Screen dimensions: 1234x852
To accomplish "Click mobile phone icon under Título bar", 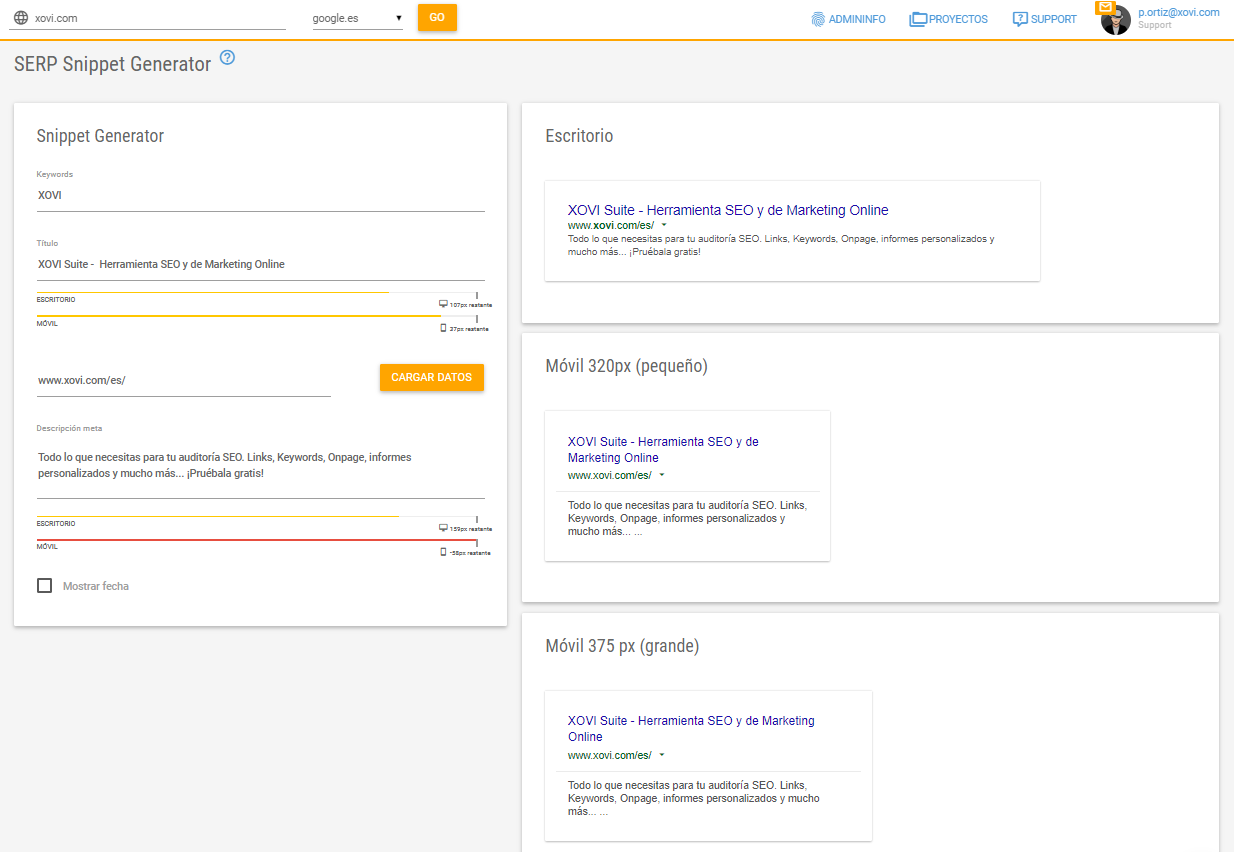I will tap(443, 328).
